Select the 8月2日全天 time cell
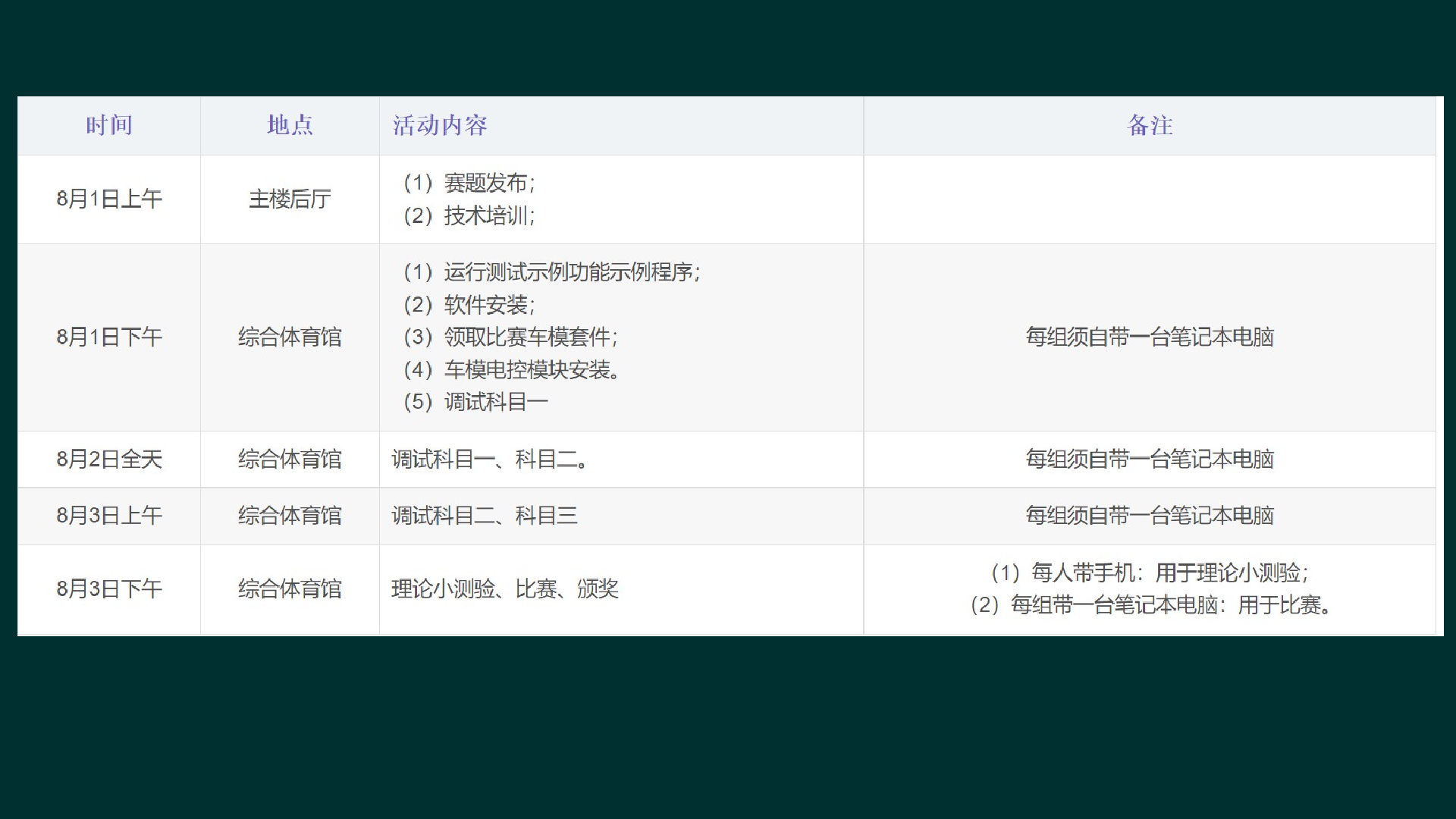Image resolution: width=1456 pixels, height=819 pixels. (109, 460)
